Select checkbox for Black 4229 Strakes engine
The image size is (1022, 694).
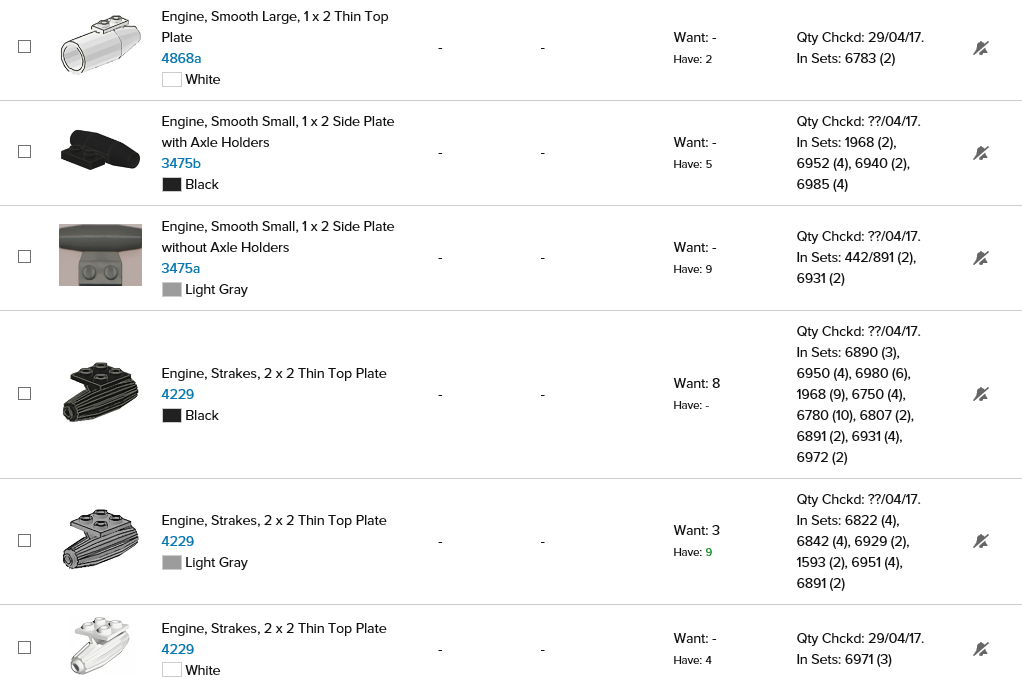[x=25, y=394]
